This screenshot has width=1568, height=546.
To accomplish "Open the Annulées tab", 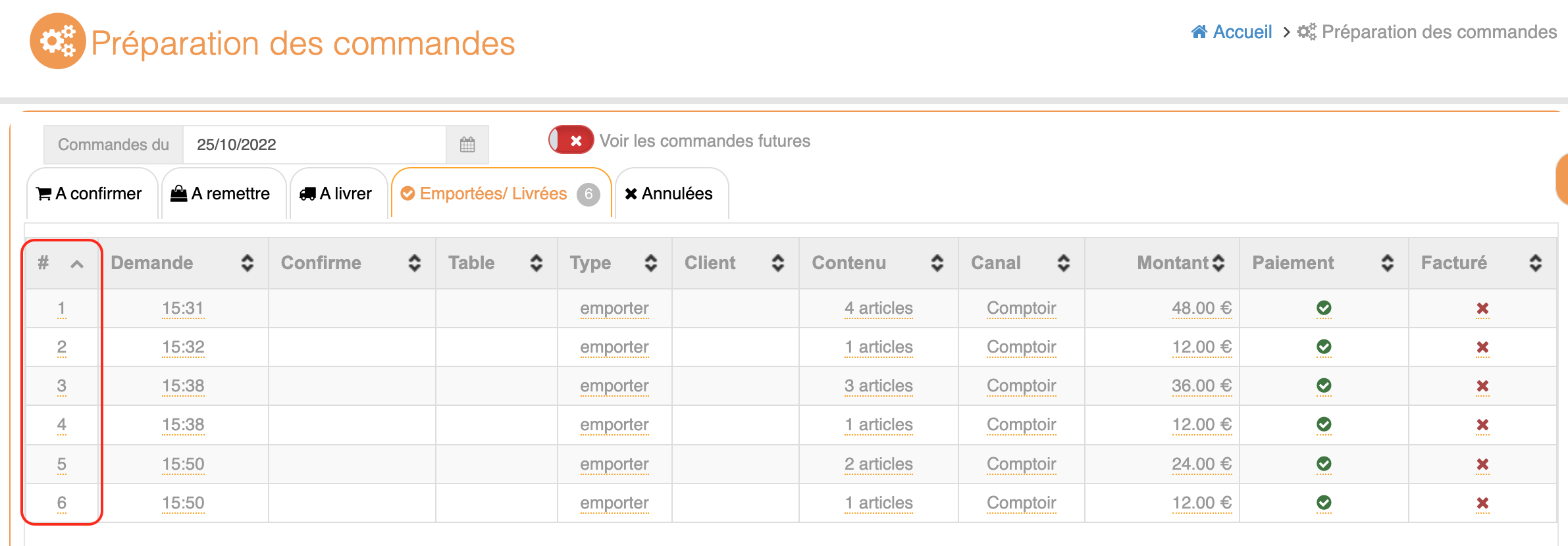I will (x=669, y=194).
